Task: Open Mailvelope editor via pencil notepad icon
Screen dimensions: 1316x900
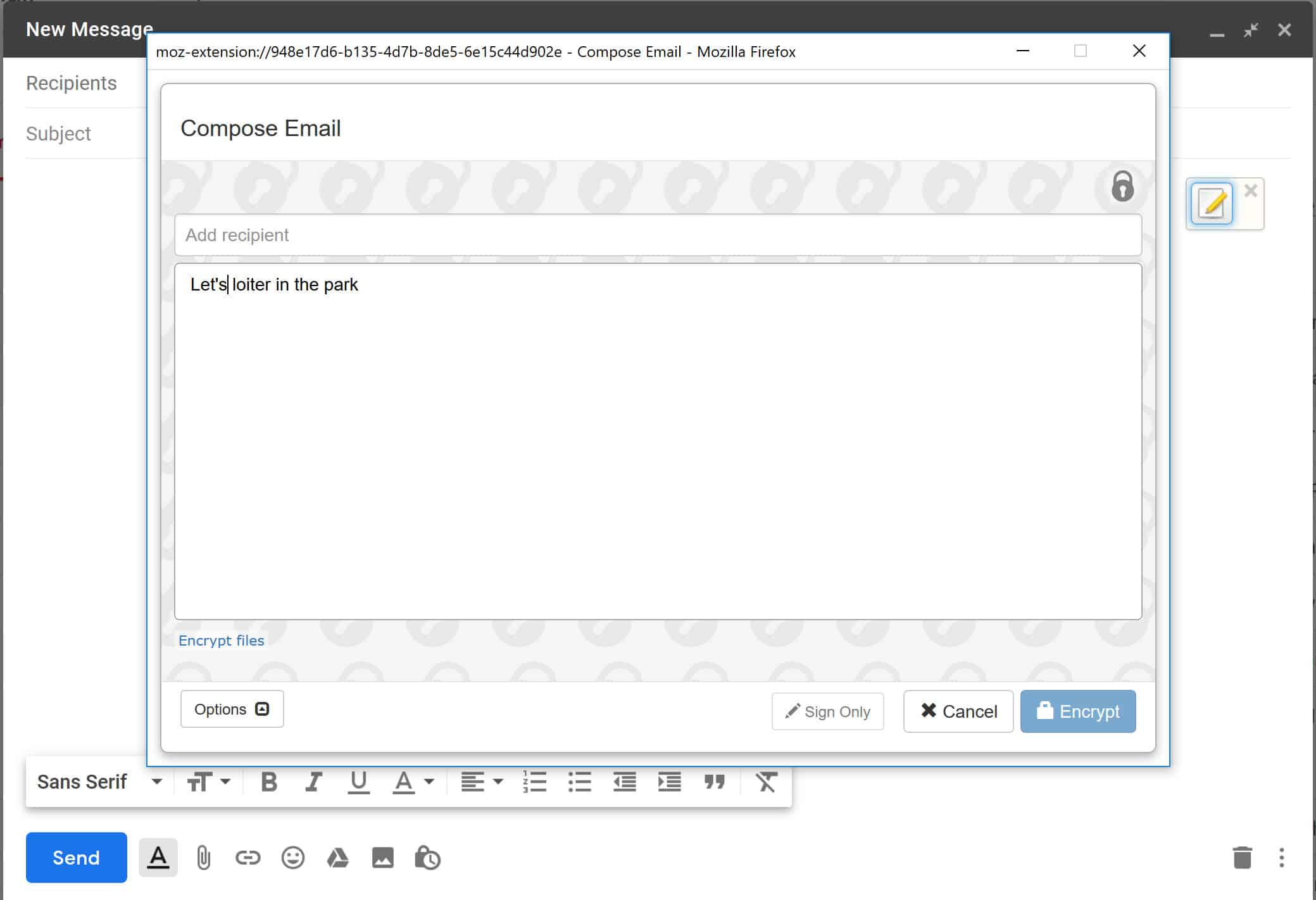Action: tap(1212, 204)
